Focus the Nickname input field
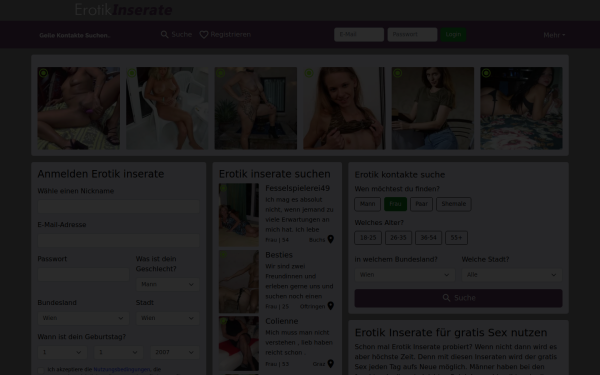The image size is (600, 375). click(x=118, y=206)
